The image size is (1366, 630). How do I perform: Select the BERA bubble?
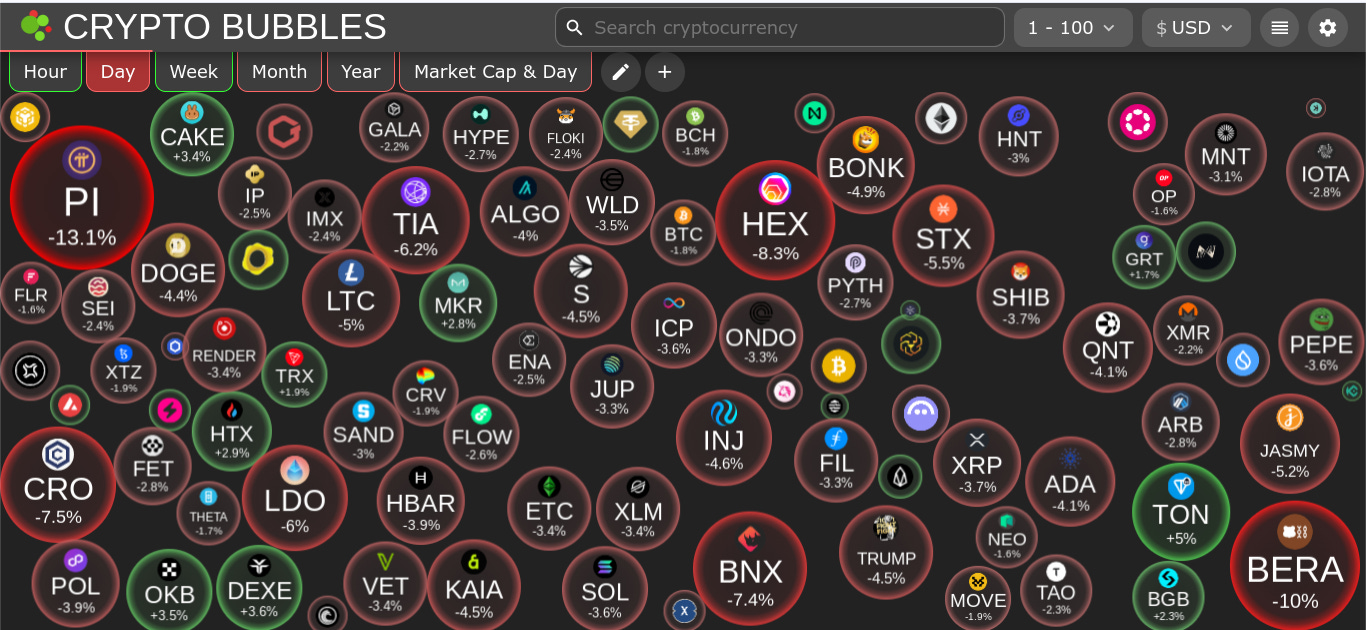[x=1295, y=566]
